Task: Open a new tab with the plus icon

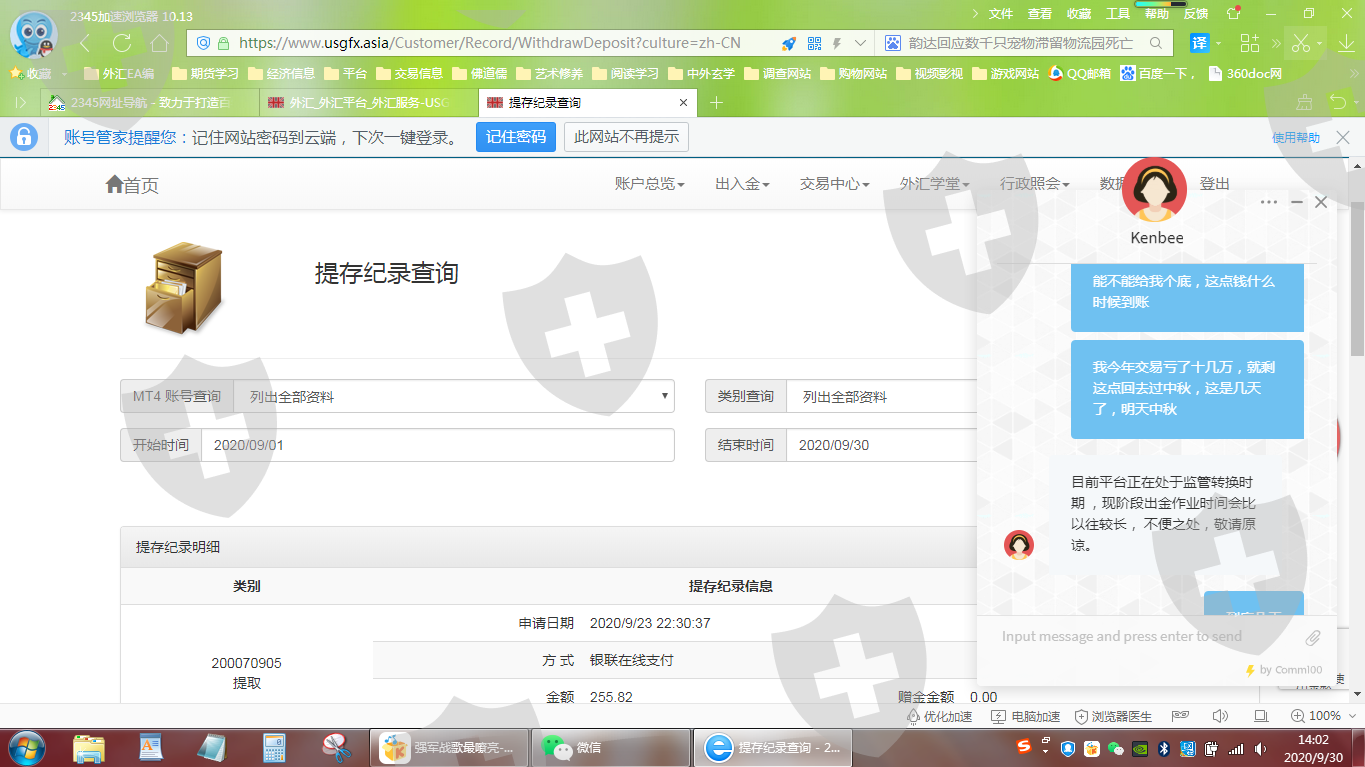Action: pyautogui.click(x=716, y=103)
